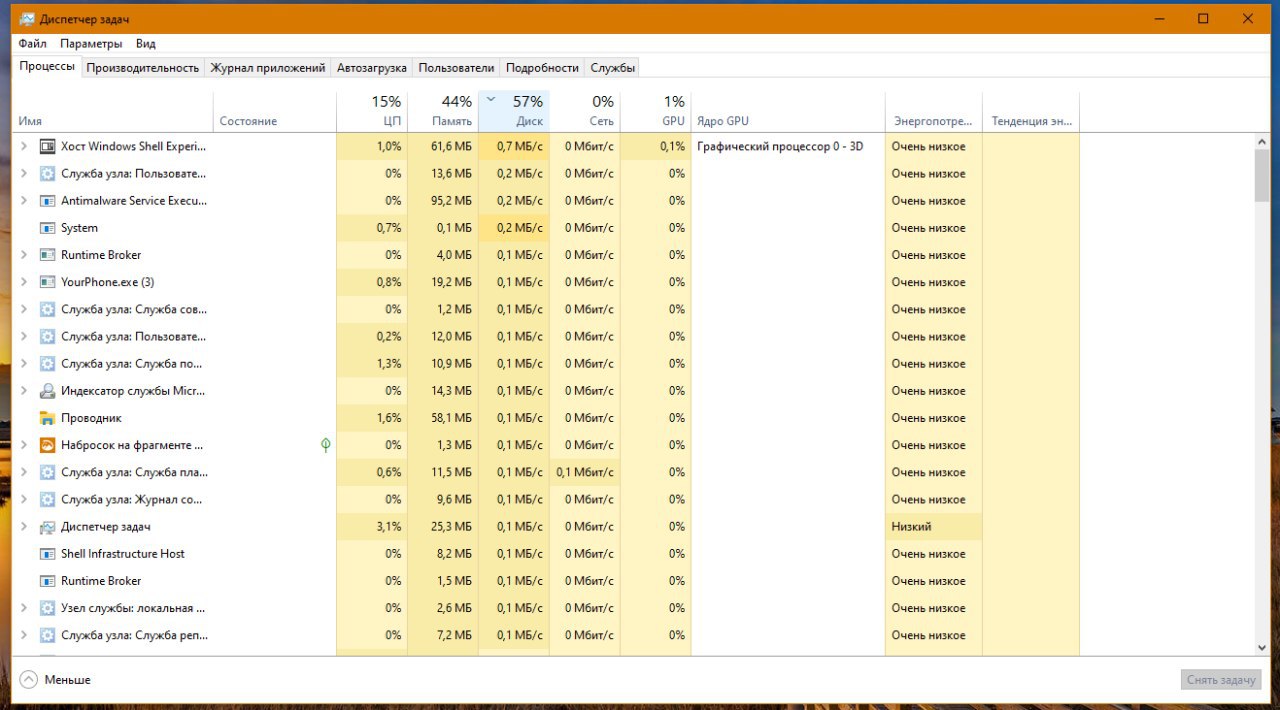Click the 0,1 Мбит/с network cell
The width and height of the screenshot is (1280, 710).
[x=585, y=472]
